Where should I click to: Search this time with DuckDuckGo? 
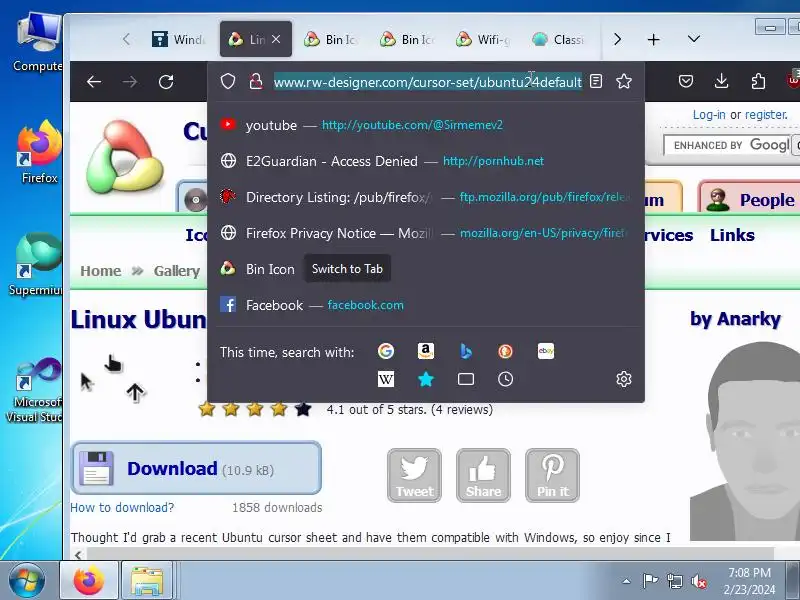[505, 351]
